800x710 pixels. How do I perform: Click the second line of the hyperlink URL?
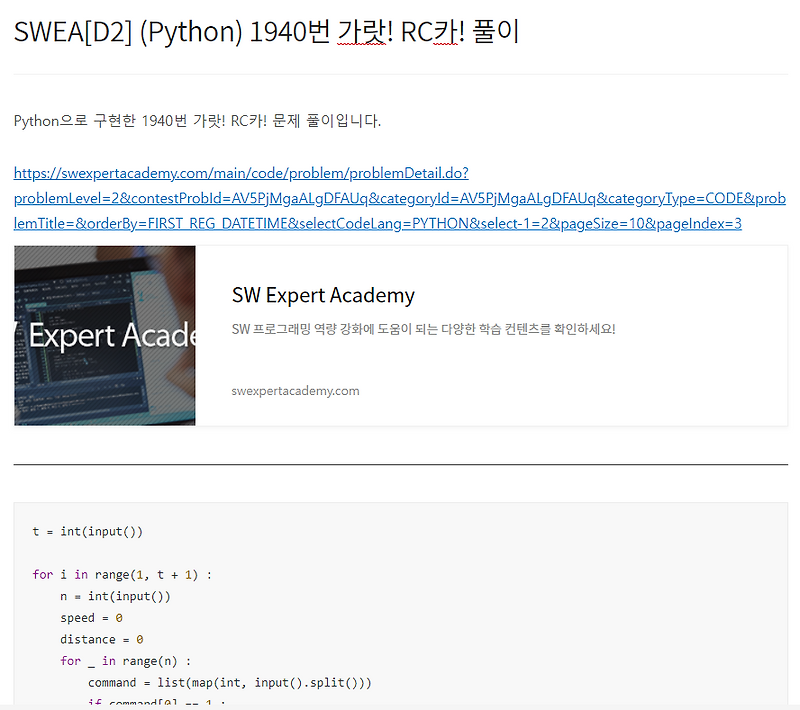pos(400,198)
